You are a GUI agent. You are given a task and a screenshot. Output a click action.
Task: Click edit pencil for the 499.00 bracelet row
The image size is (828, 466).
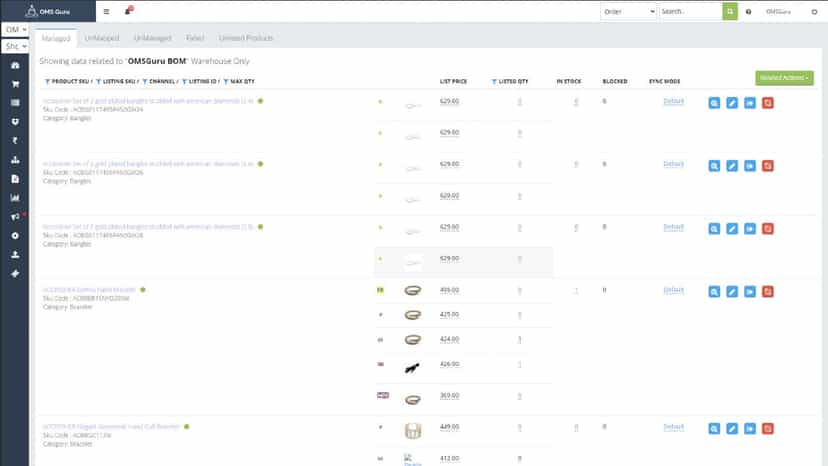pos(732,292)
